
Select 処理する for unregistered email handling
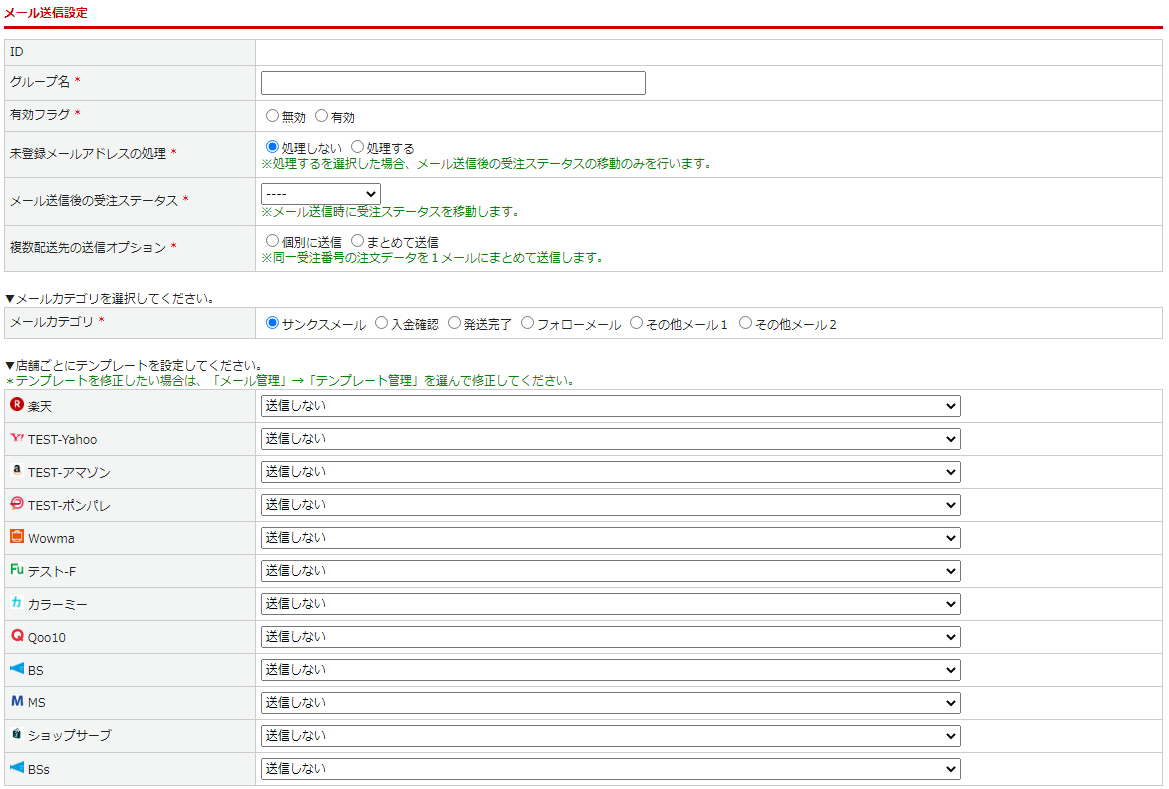pos(358,147)
